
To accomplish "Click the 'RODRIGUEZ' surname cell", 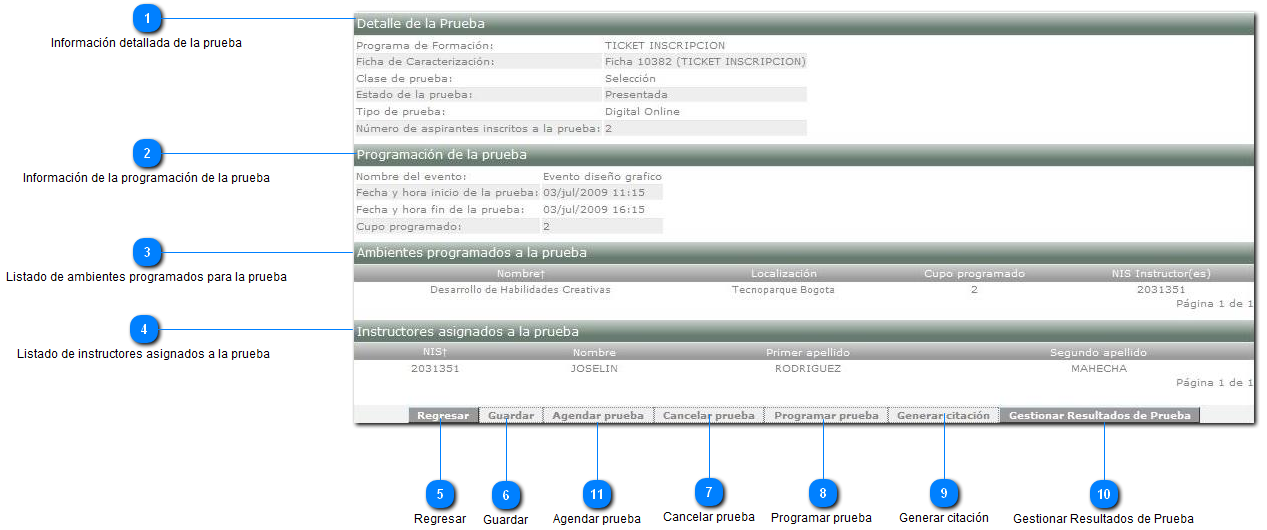I will [x=808, y=369].
